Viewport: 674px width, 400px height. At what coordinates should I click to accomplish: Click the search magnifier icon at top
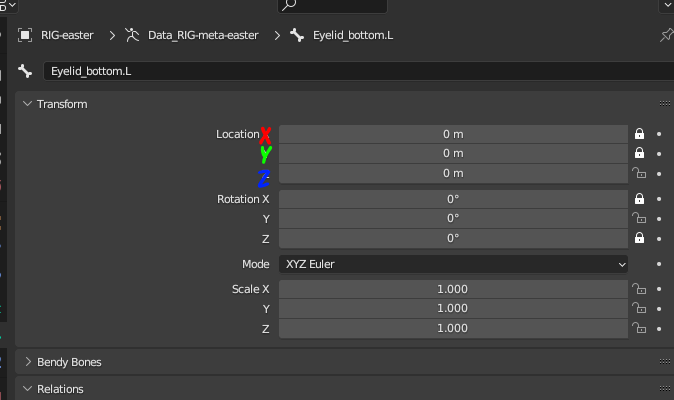point(289,5)
